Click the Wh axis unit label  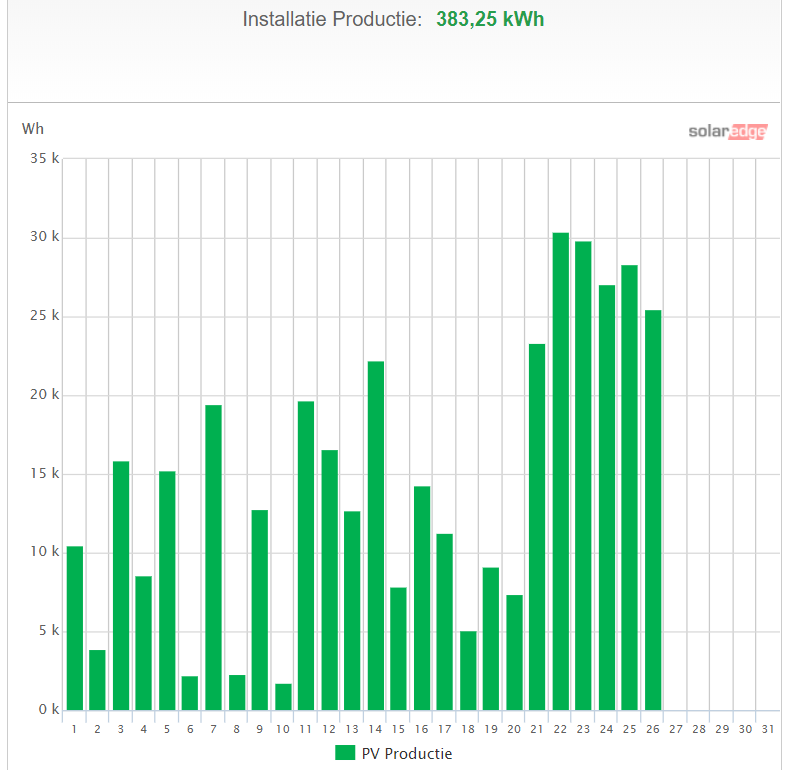click(33, 129)
